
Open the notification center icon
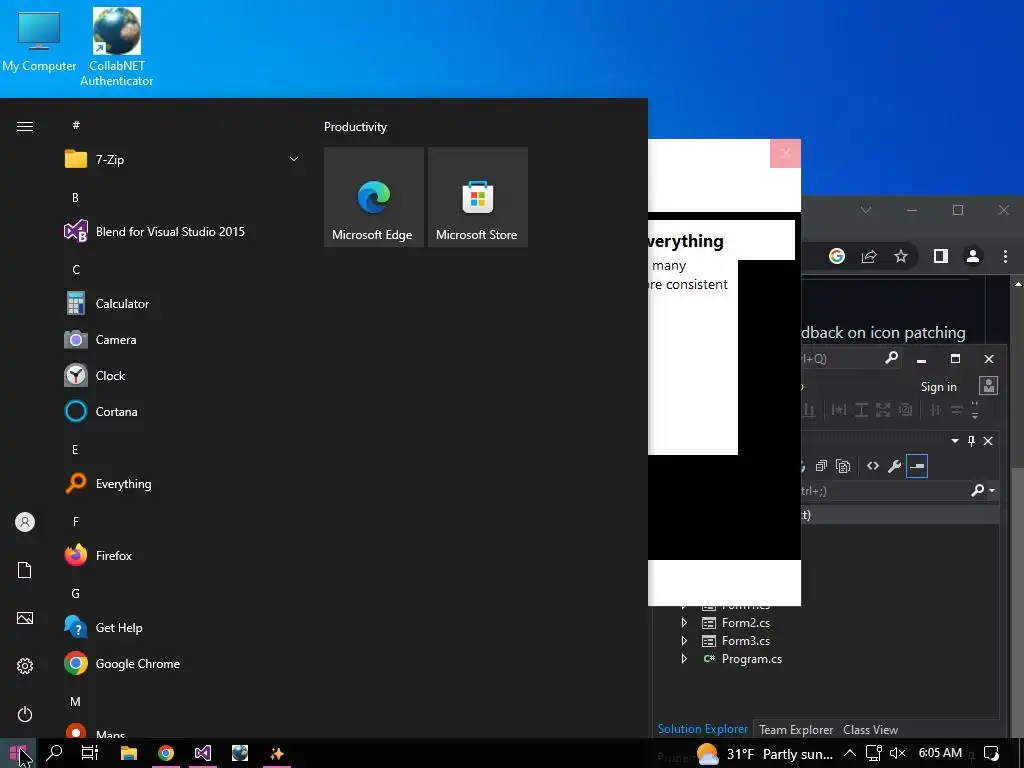[x=991, y=754]
